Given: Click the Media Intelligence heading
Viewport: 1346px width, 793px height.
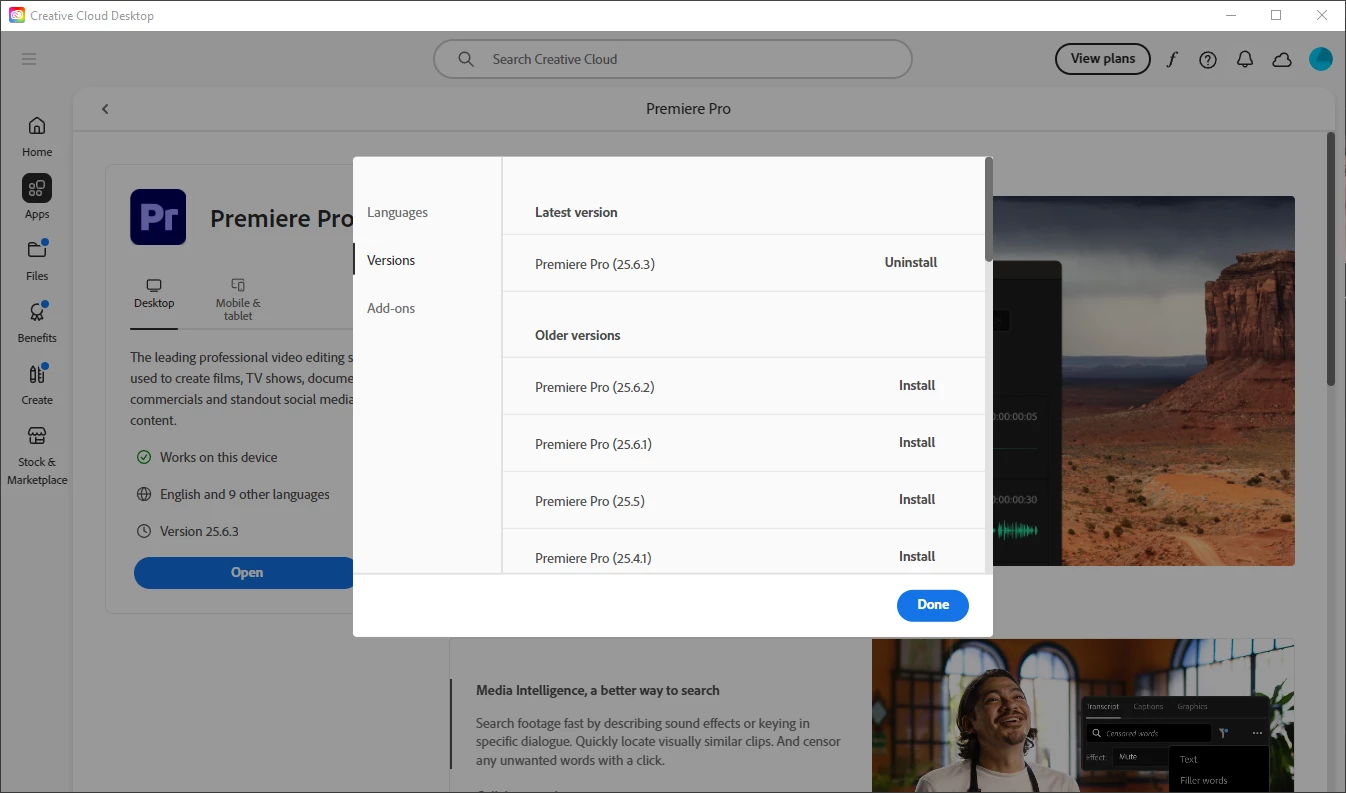Looking at the screenshot, I should click(x=598, y=691).
